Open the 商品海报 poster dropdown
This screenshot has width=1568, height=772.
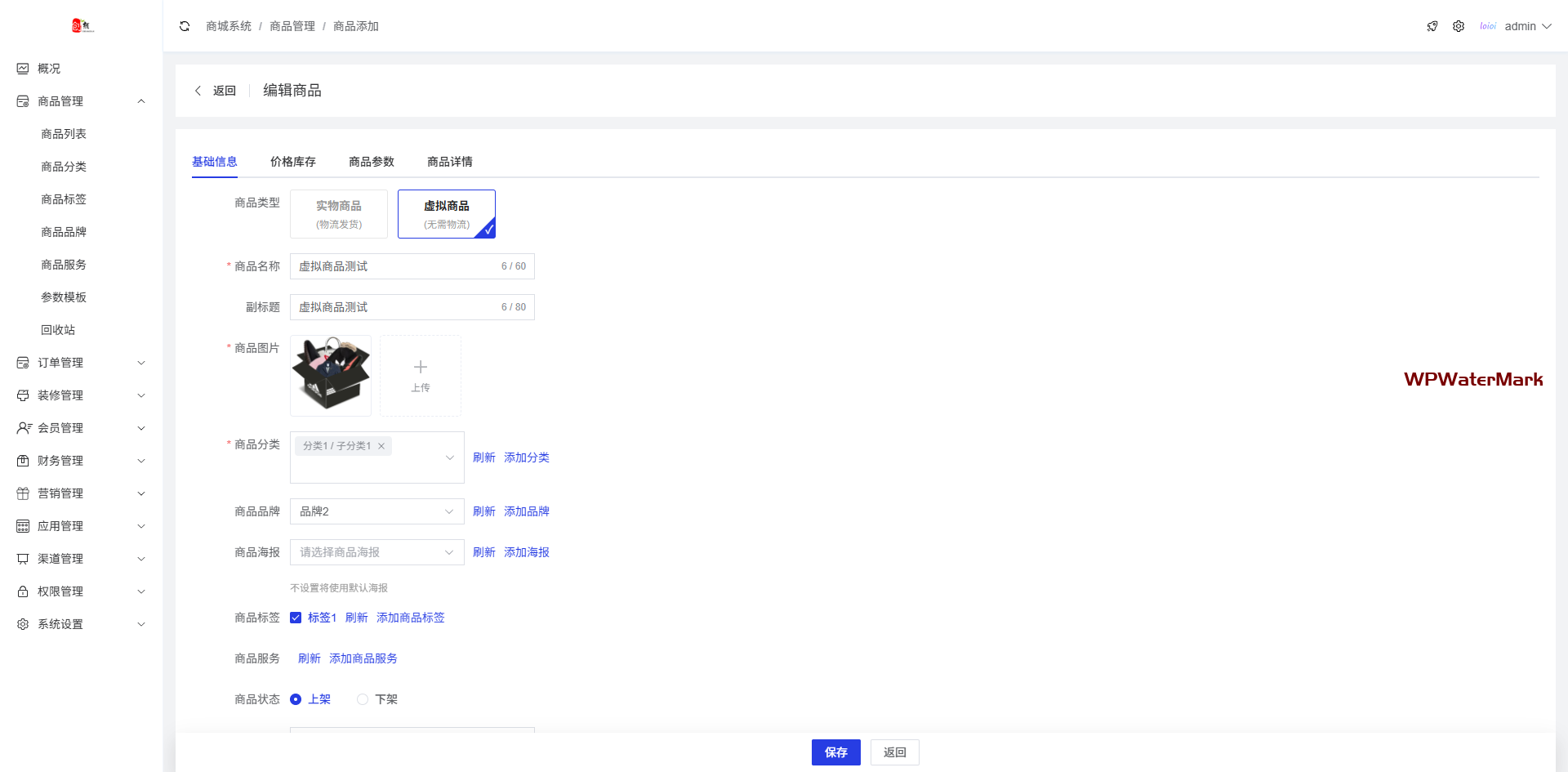point(376,552)
